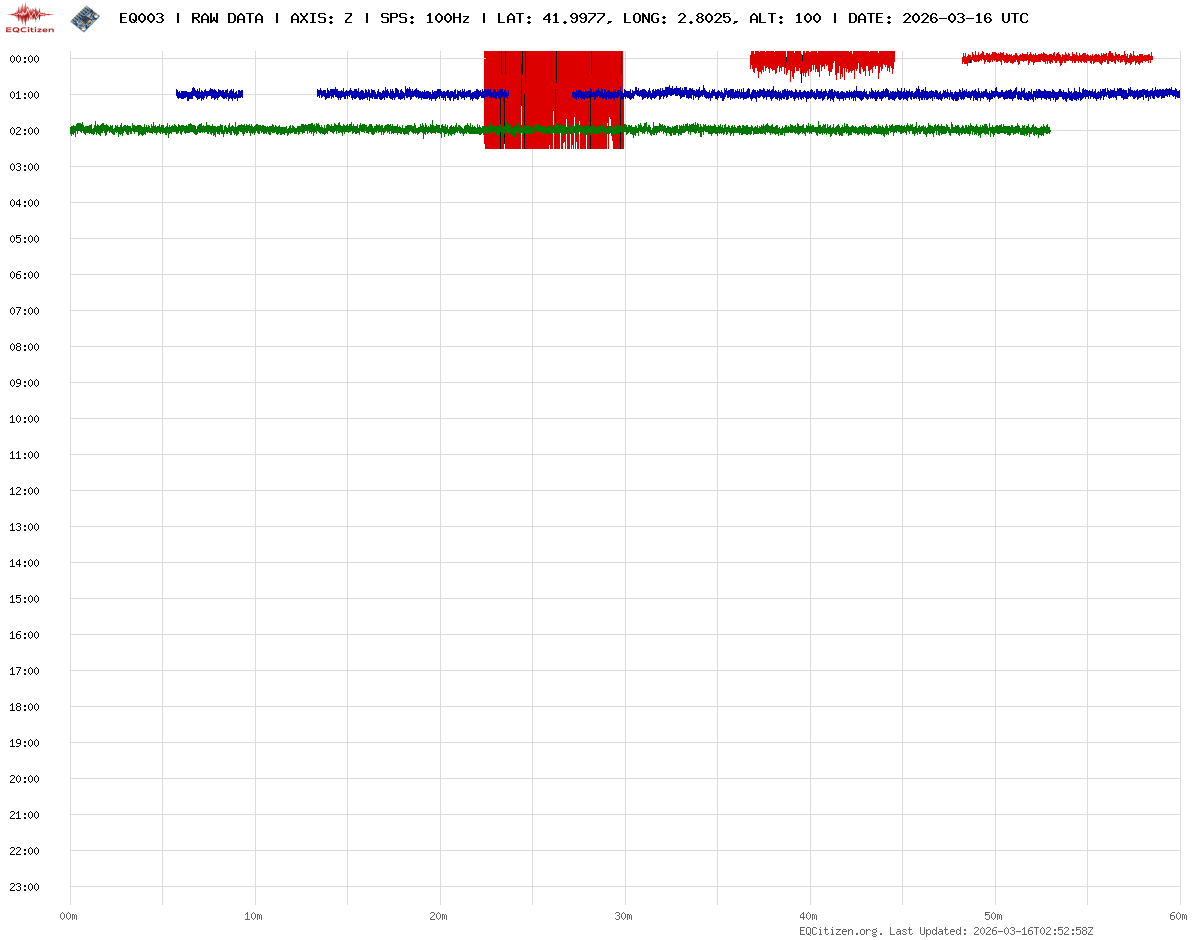Click the 'SPS: 100Hz' text in header
This screenshot has height=940, width=1200.
point(425,18)
